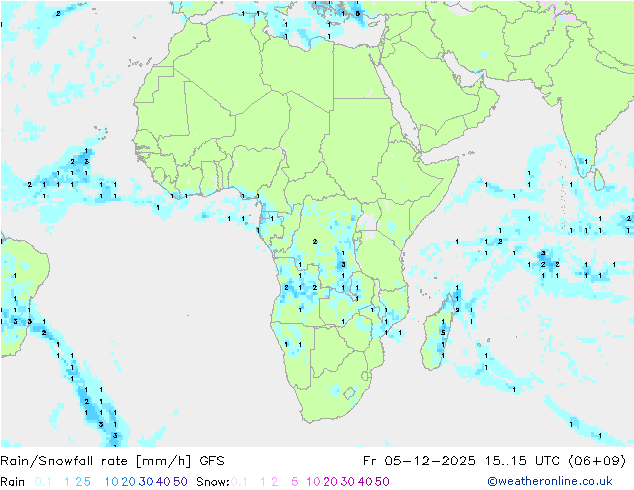Select the snow legend value 30
The width and height of the screenshot is (634, 490).
coord(347,482)
